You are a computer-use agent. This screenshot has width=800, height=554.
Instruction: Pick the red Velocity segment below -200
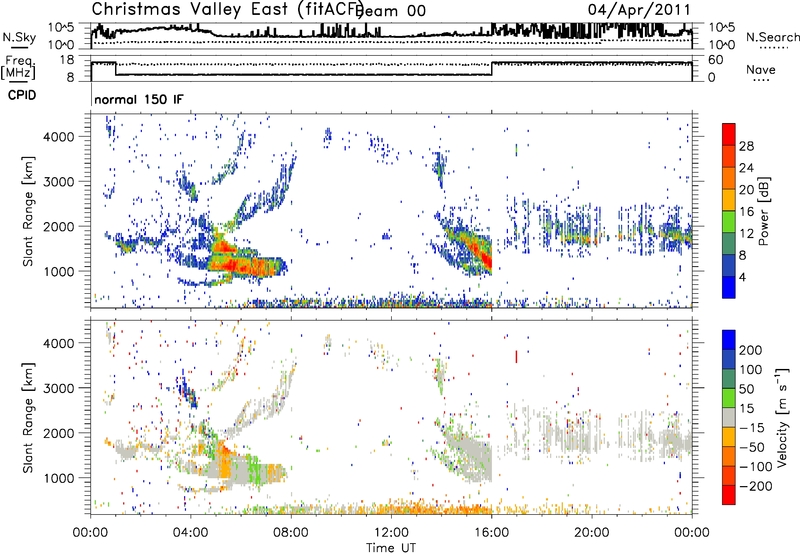(729, 495)
